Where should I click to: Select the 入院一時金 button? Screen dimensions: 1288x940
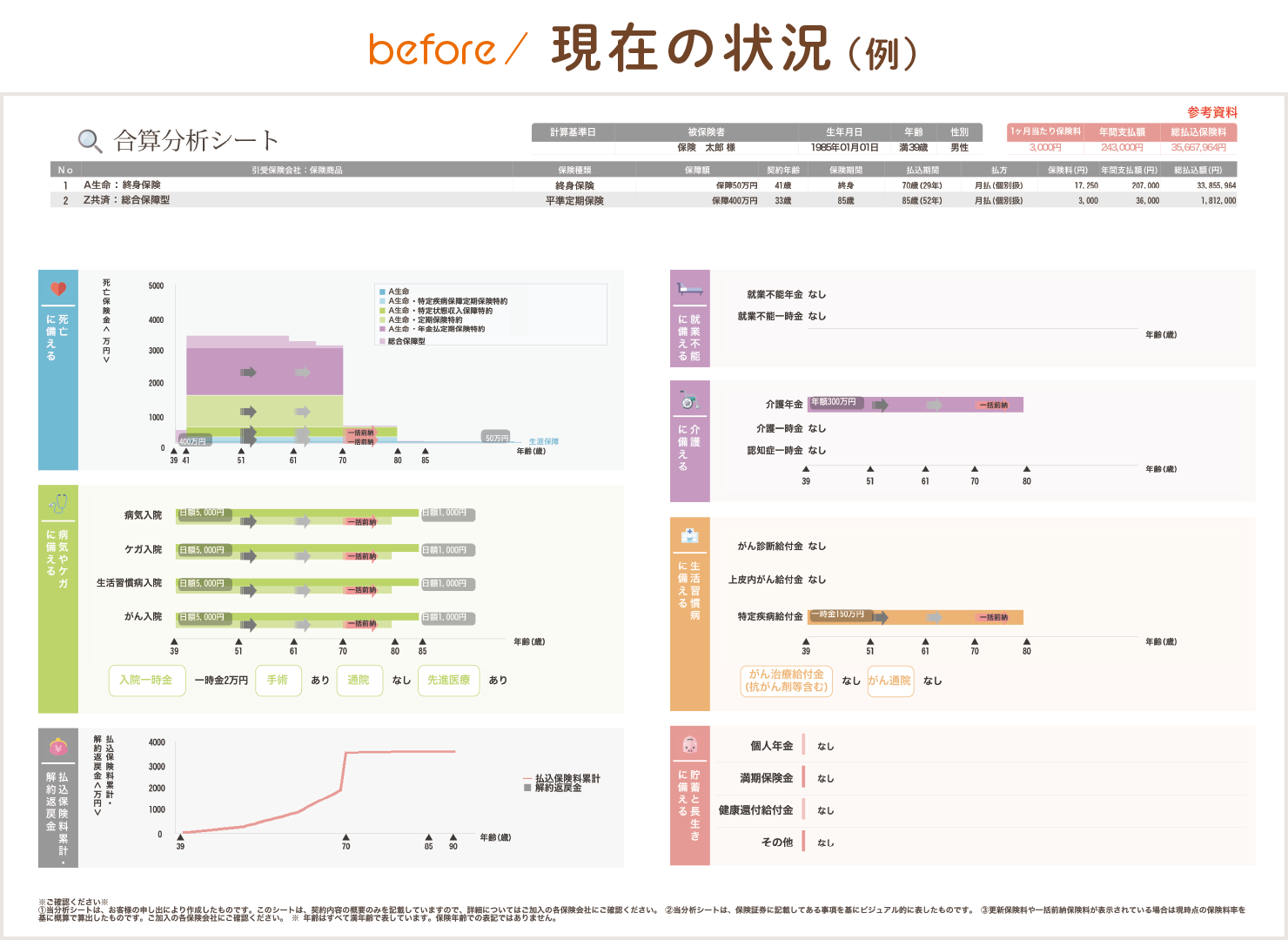146,681
